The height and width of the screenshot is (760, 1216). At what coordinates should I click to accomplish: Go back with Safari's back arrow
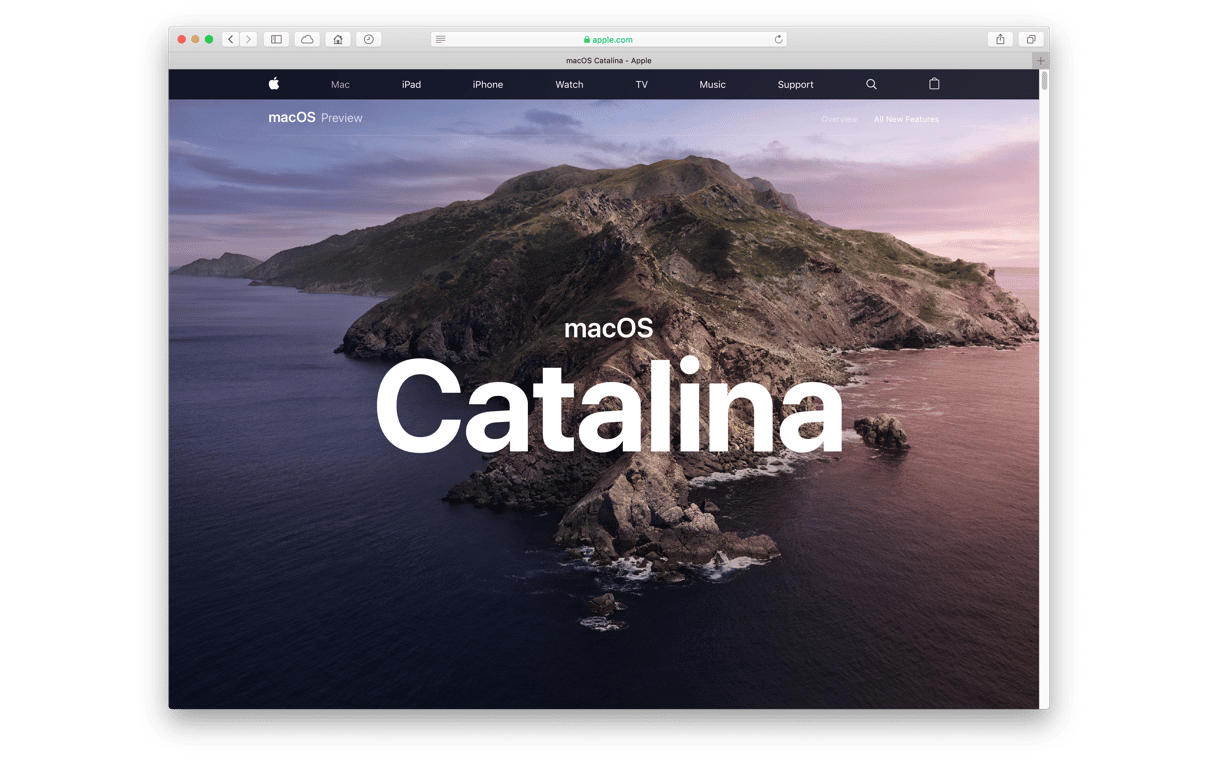pos(231,39)
